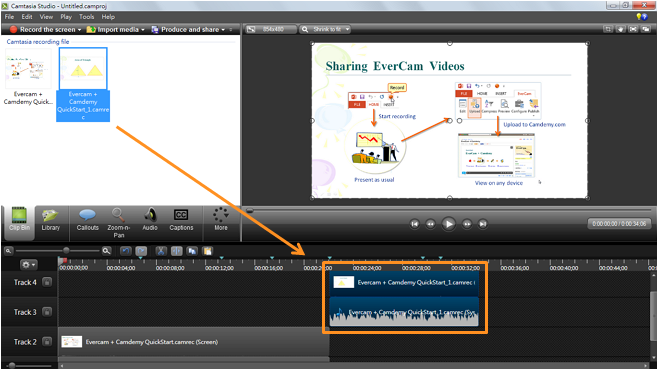Expand Produce and share dropdown arrow
Screen dimensions: 658x370
point(223,30)
